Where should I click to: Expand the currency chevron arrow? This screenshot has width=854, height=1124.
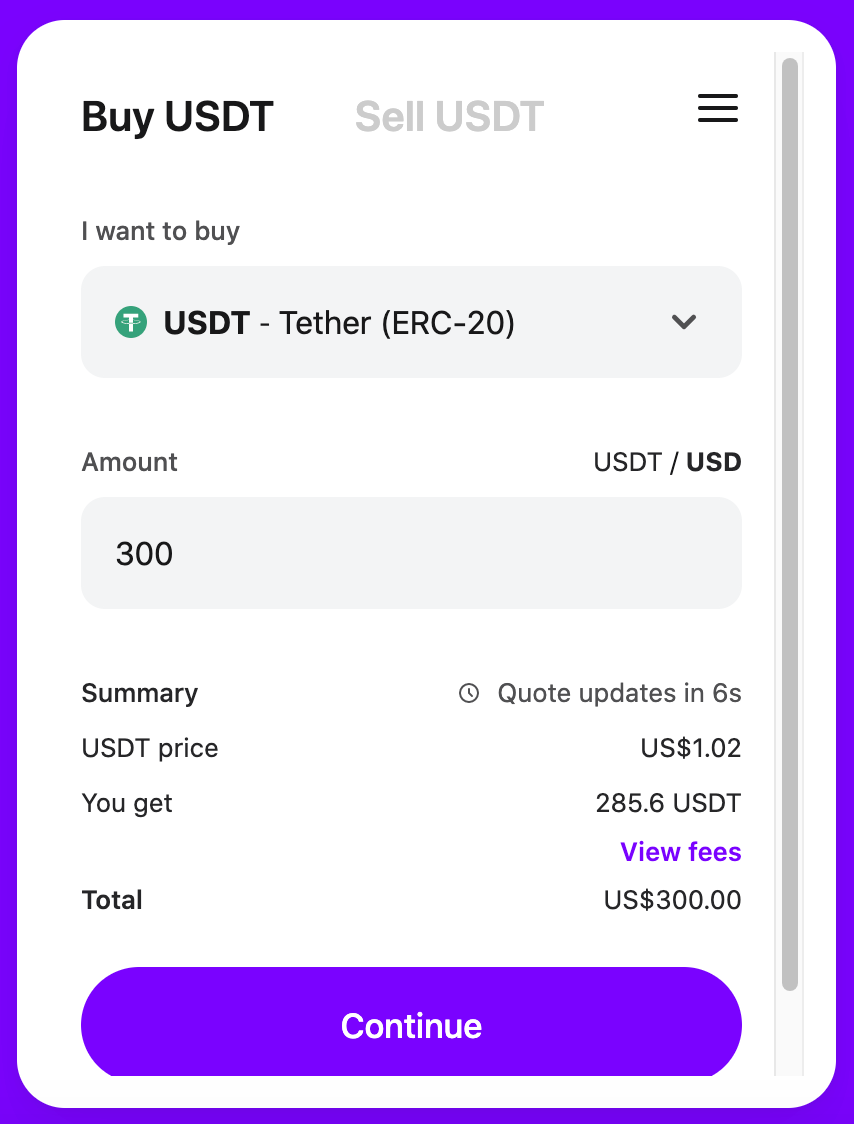683,322
